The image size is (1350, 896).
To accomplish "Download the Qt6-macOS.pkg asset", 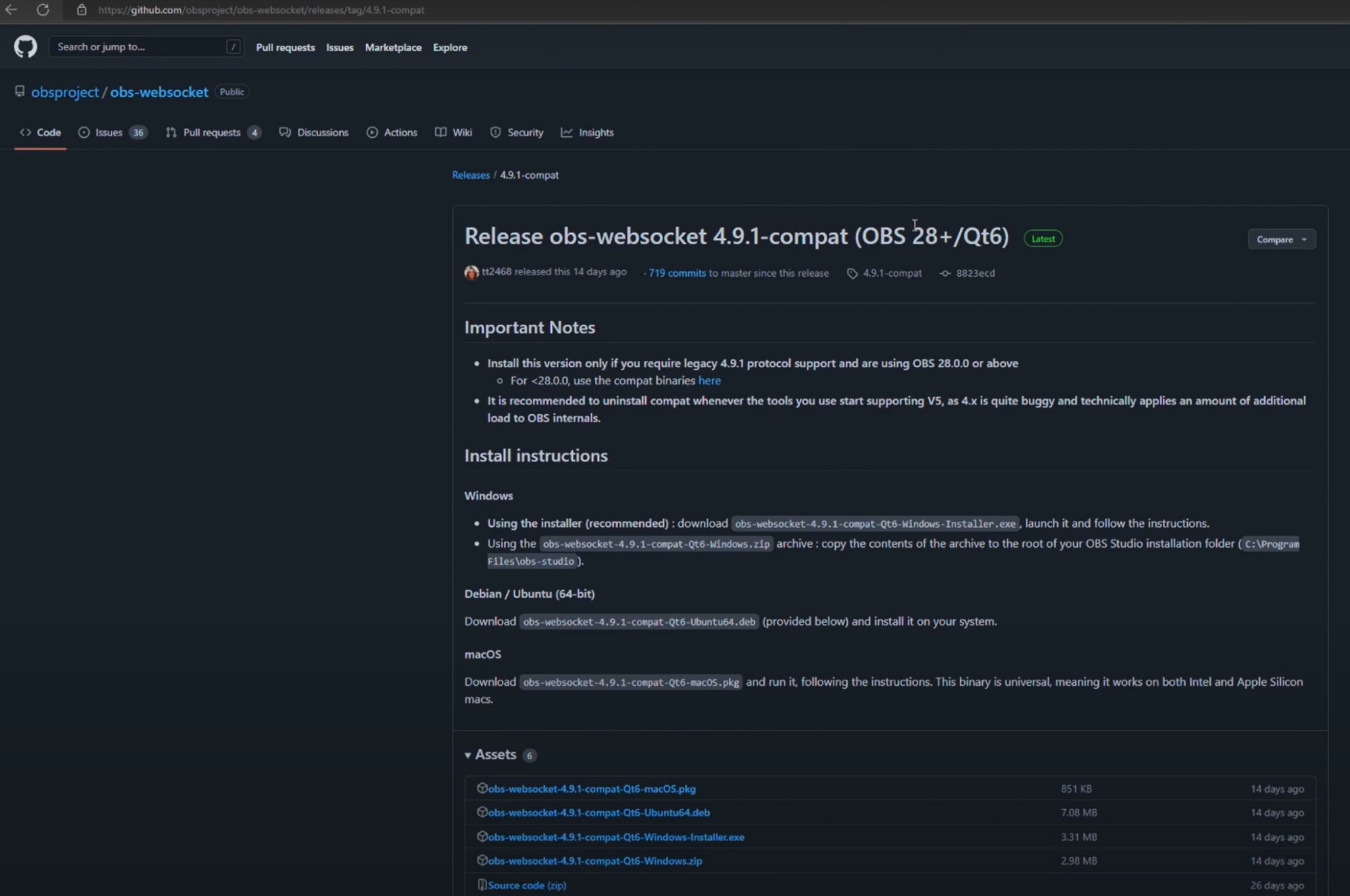I will pos(591,789).
